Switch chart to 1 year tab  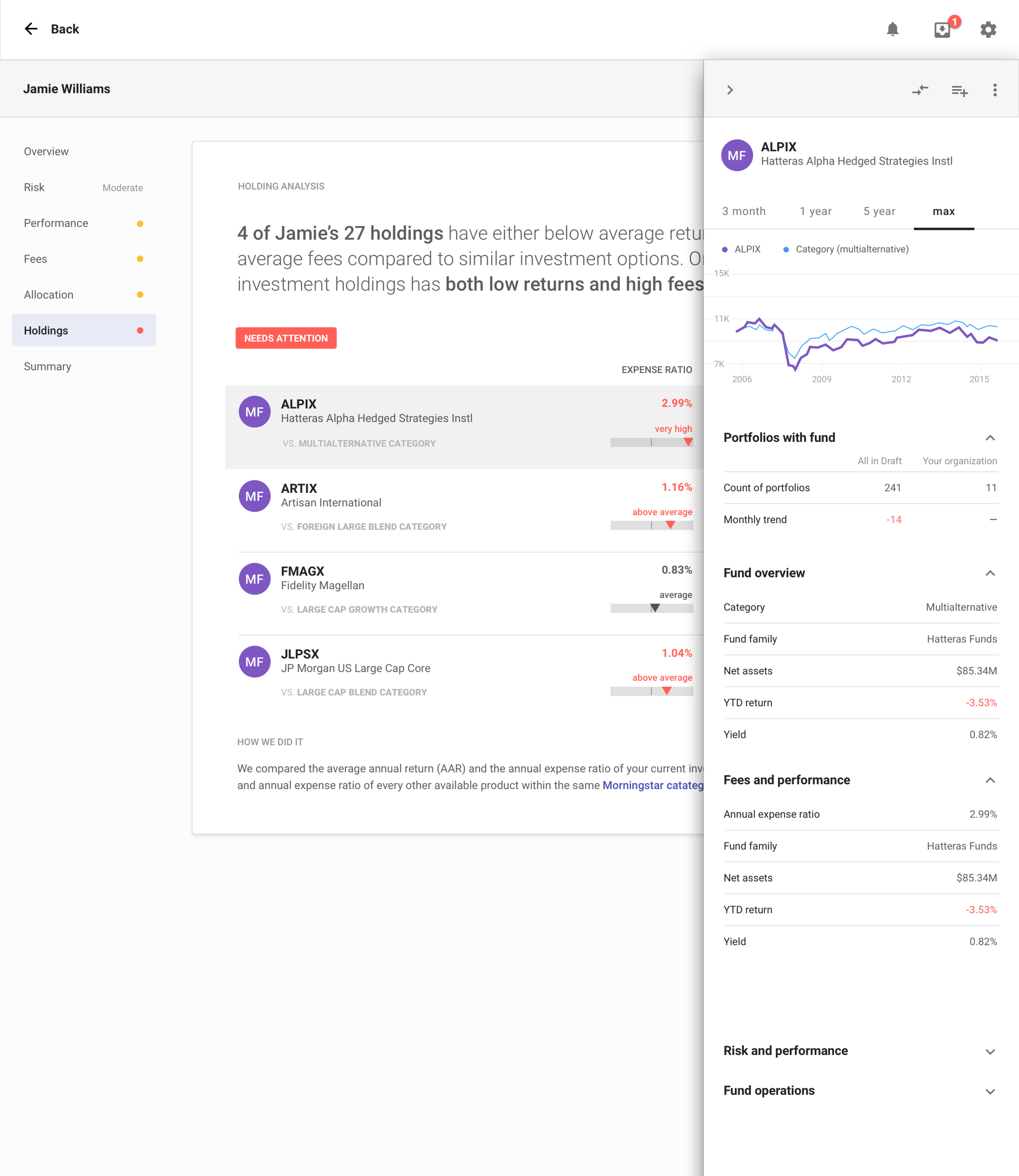pyautogui.click(x=816, y=212)
